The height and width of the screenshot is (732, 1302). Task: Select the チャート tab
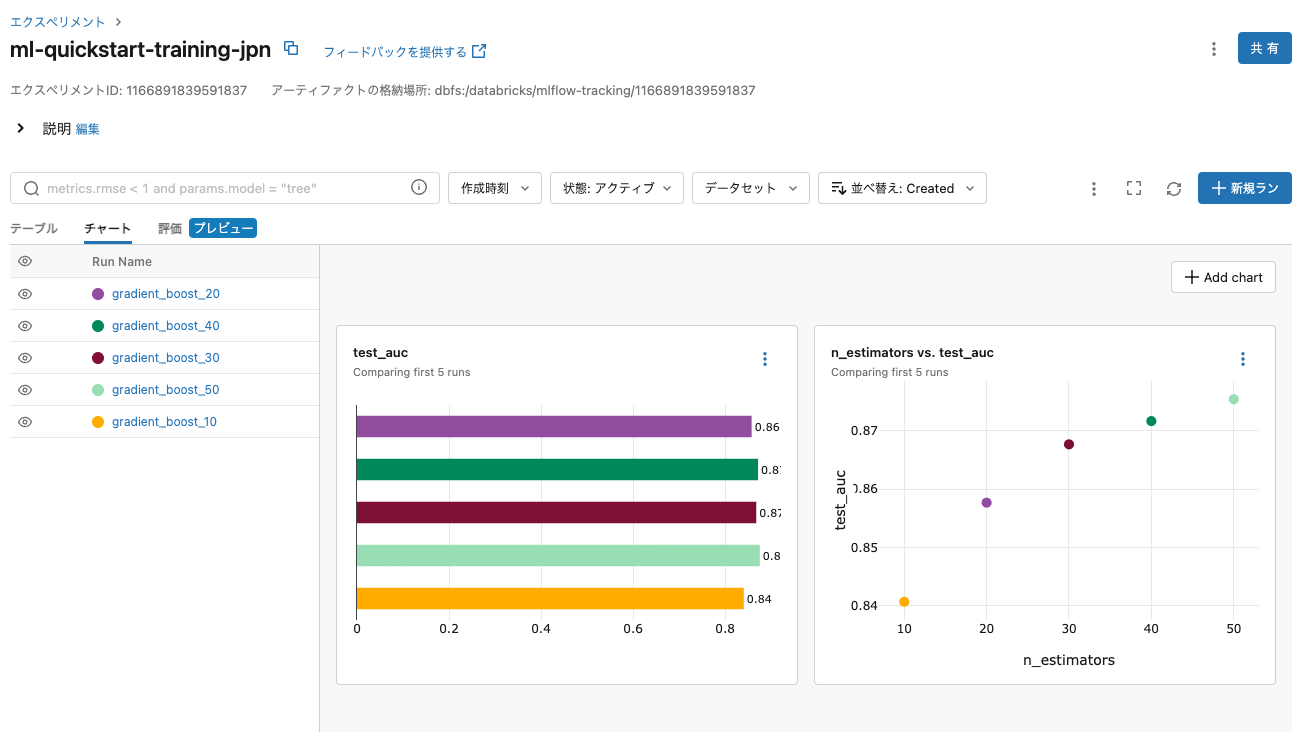pyautogui.click(x=108, y=228)
